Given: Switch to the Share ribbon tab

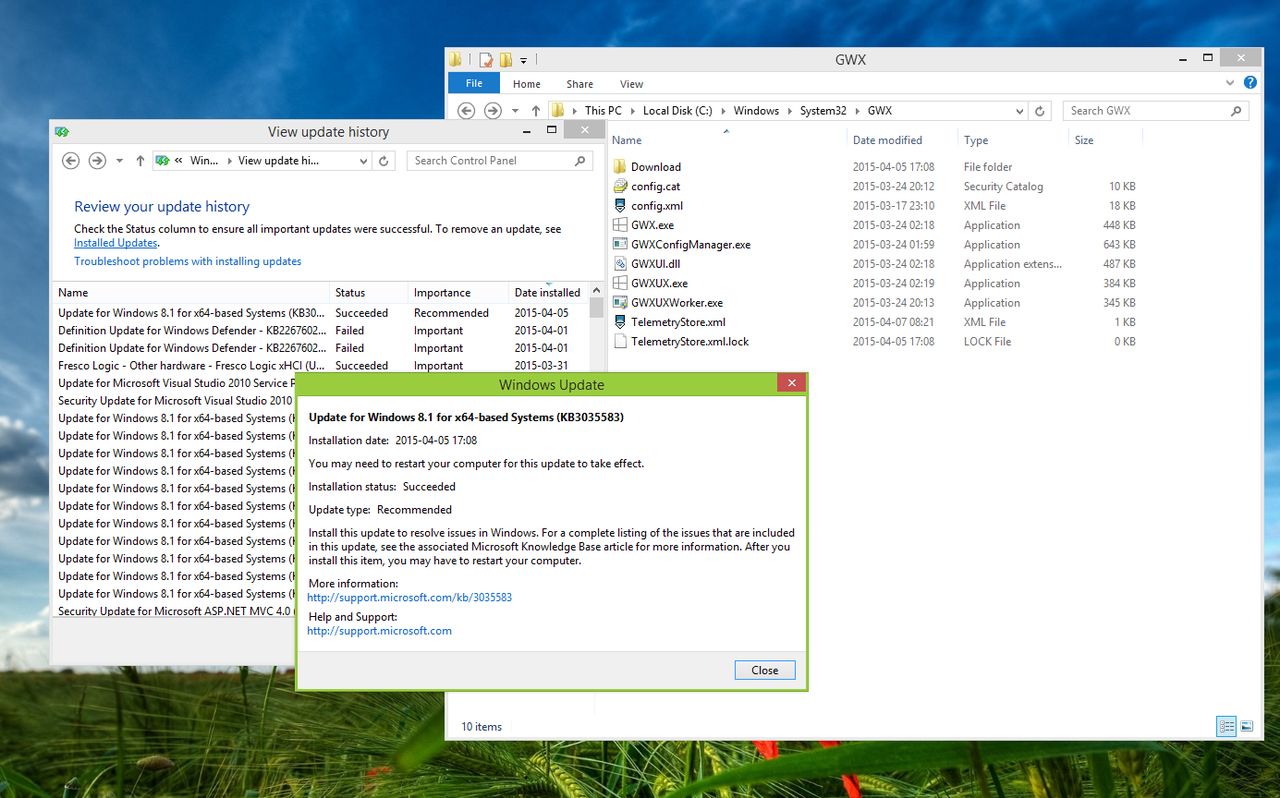Looking at the screenshot, I should [x=580, y=84].
